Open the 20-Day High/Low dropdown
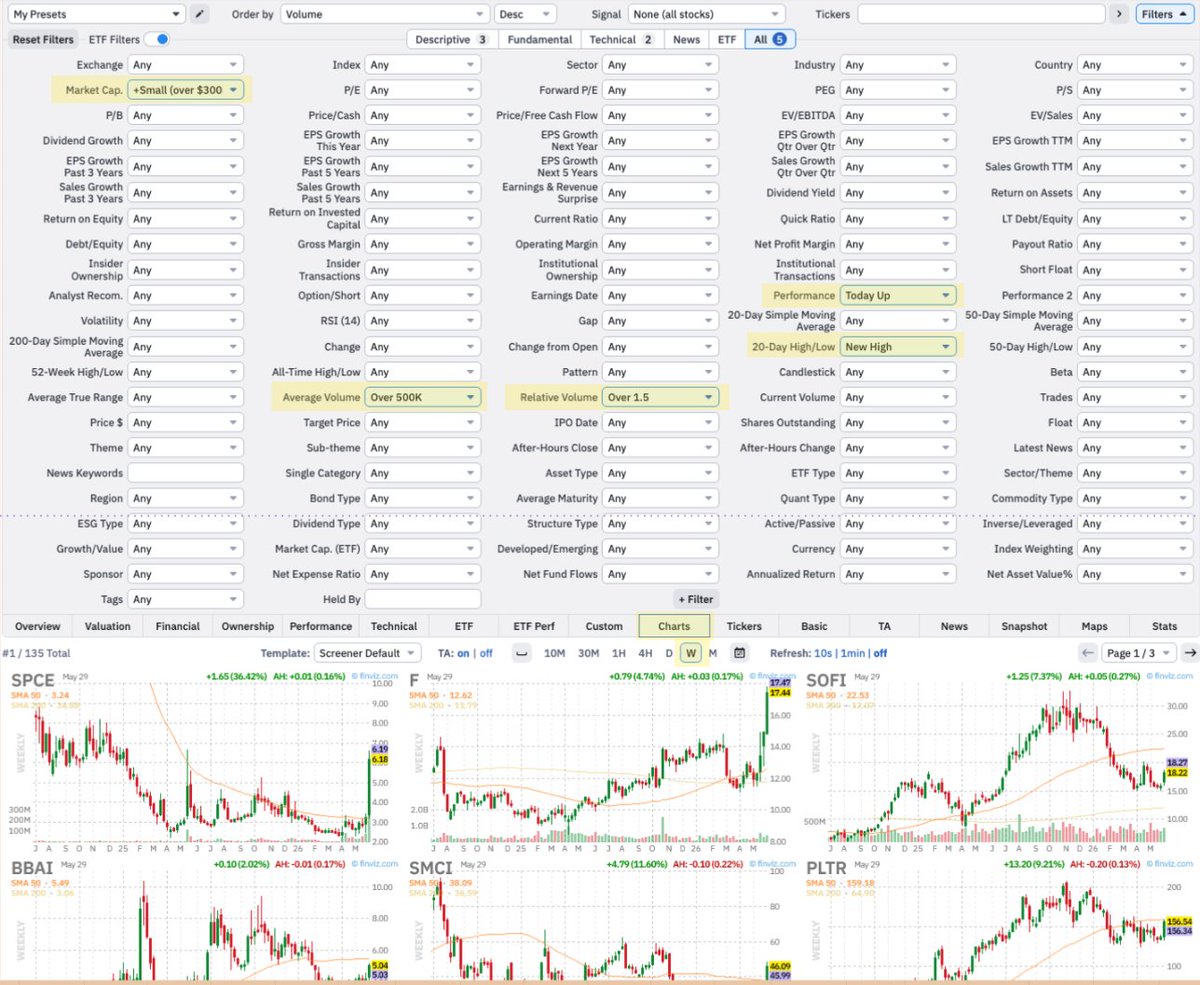 898,347
